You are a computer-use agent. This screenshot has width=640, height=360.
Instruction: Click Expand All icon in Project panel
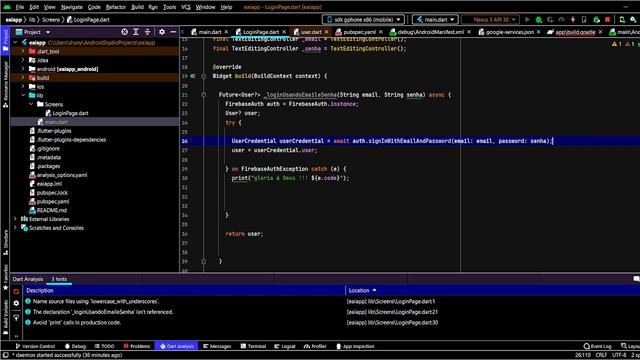point(136,32)
